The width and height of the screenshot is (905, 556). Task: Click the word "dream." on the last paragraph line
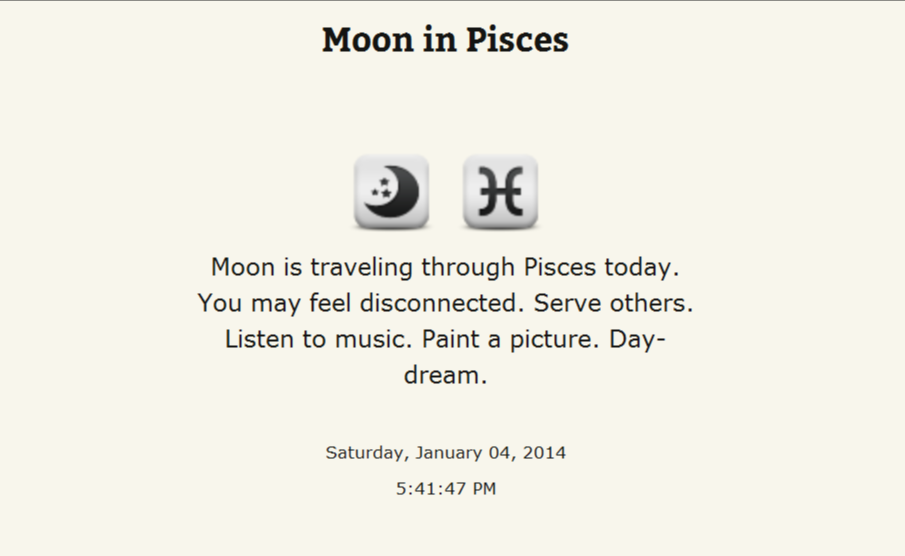click(x=446, y=375)
